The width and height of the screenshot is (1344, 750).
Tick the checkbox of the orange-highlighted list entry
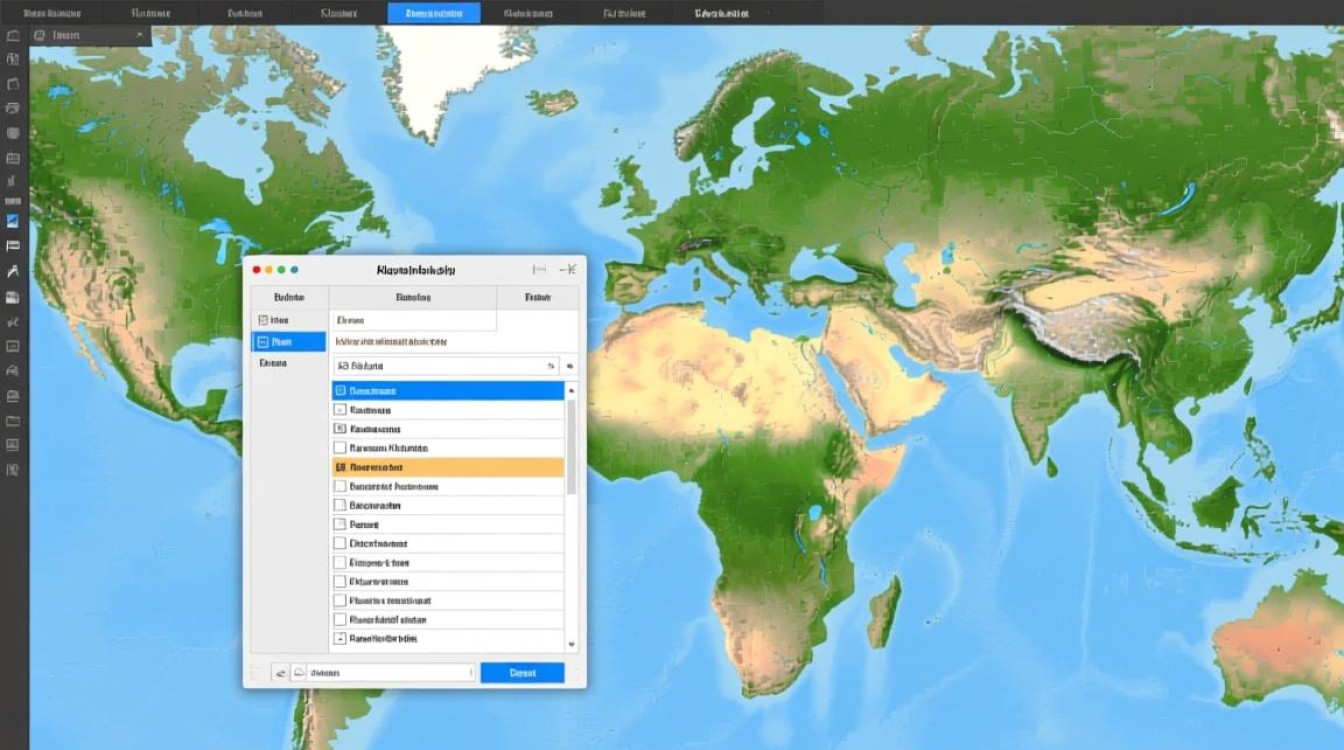[x=340, y=466]
